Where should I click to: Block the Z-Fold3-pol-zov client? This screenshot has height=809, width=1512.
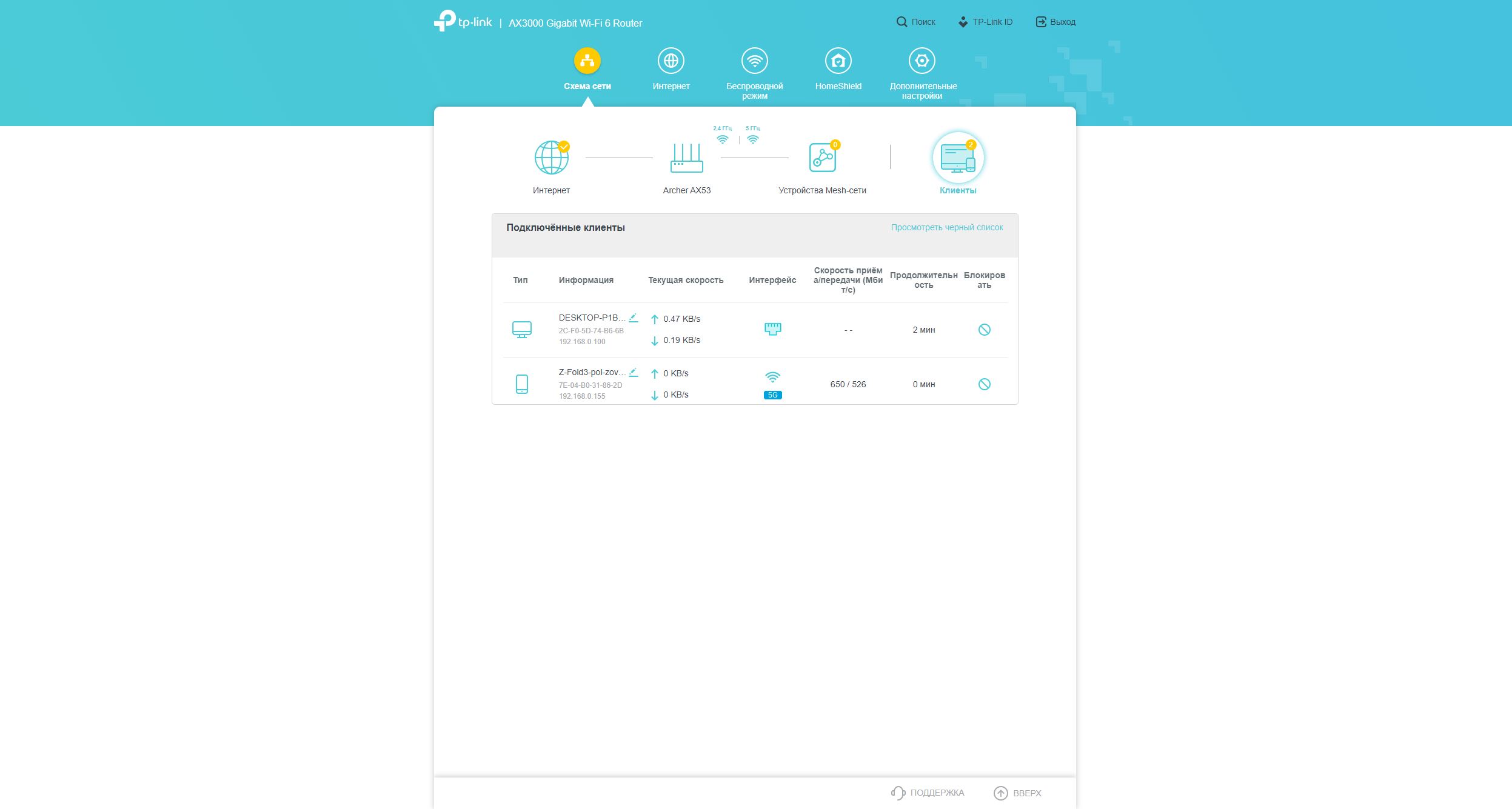[x=984, y=384]
